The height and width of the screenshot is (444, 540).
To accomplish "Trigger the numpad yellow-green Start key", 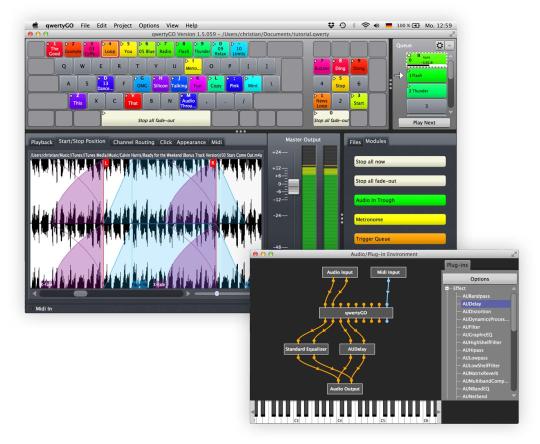I will pyautogui.click(x=359, y=101).
